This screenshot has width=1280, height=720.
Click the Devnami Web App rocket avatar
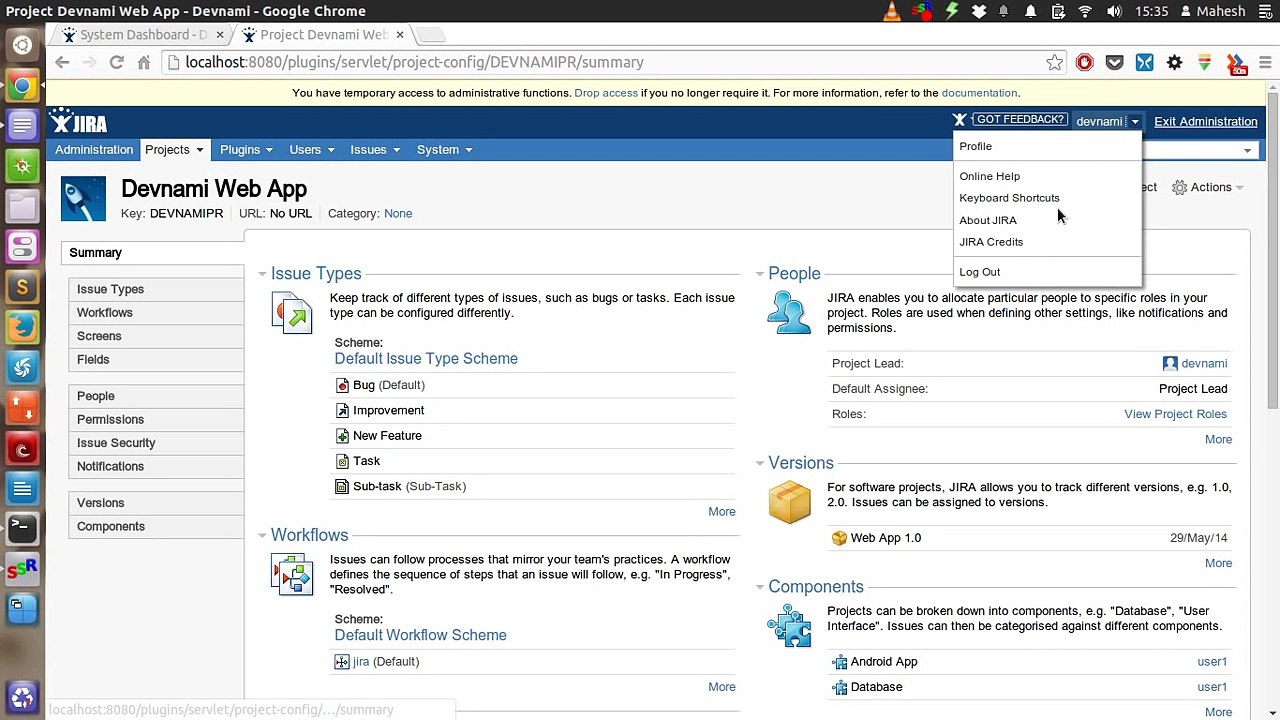coord(83,198)
